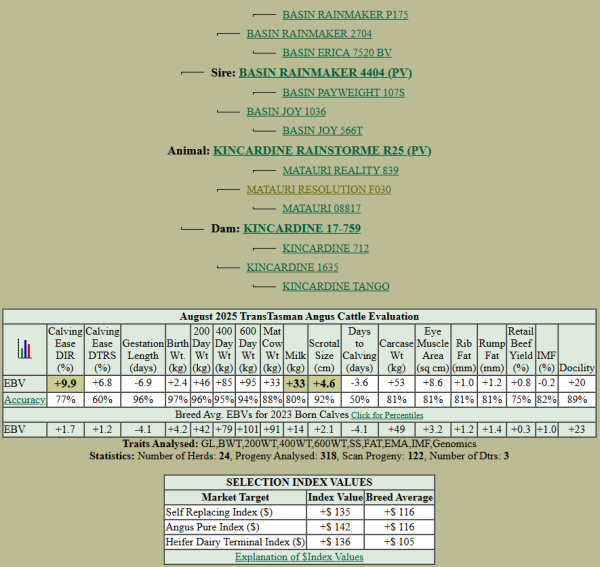Select highlighted Milk EBV +33 cell
This screenshot has height=567, width=600.
[x=295, y=383]
